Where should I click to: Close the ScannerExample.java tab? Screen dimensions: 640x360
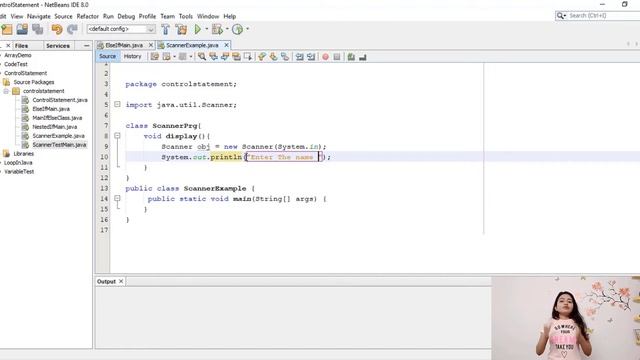click(x=227, y=45)
